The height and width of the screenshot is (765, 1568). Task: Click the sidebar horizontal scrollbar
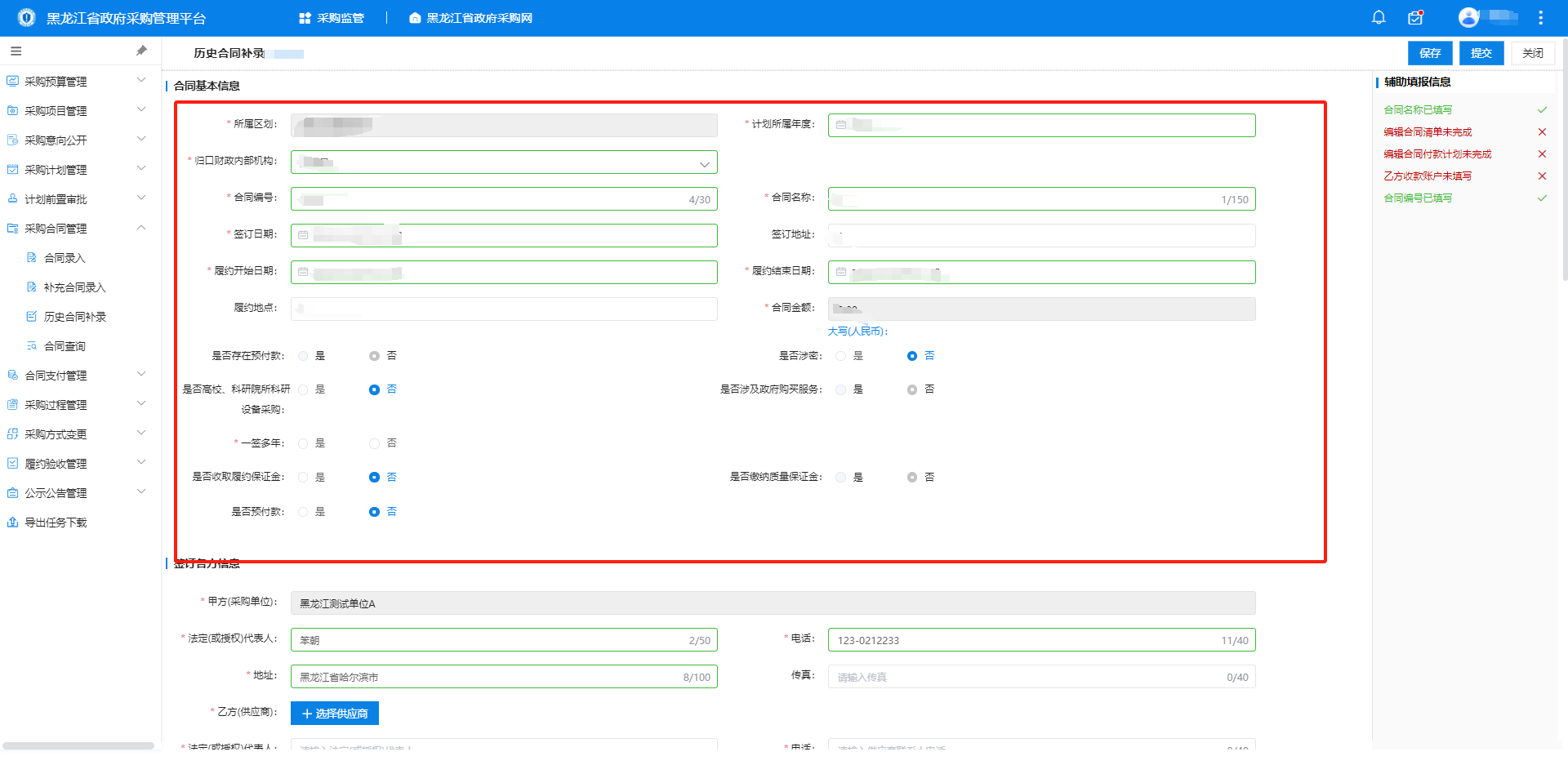point(78,745)
